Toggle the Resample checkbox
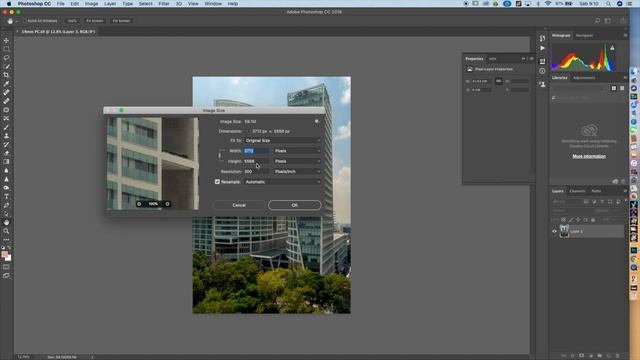Screen dimensions: 640x360 click(x=217, y=182)
